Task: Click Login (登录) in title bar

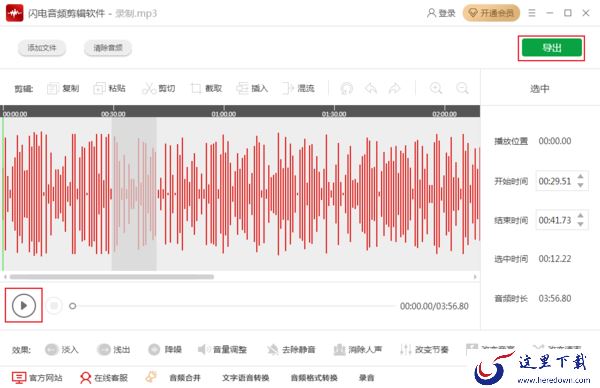Action: pyautogui.click(x=441, y=13)
